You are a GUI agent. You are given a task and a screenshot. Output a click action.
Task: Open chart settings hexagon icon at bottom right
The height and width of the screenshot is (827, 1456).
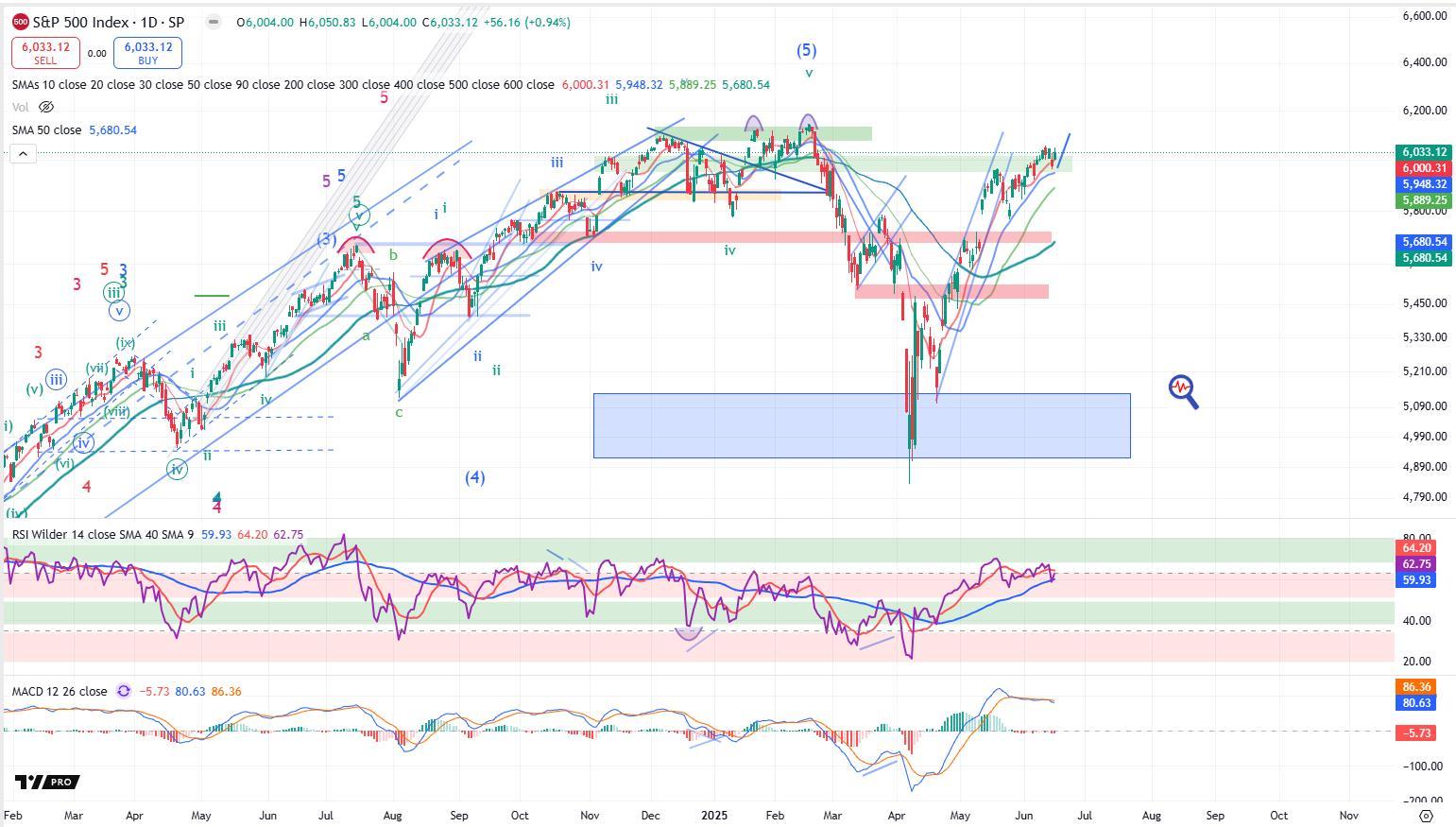[x=1427, y=815]
